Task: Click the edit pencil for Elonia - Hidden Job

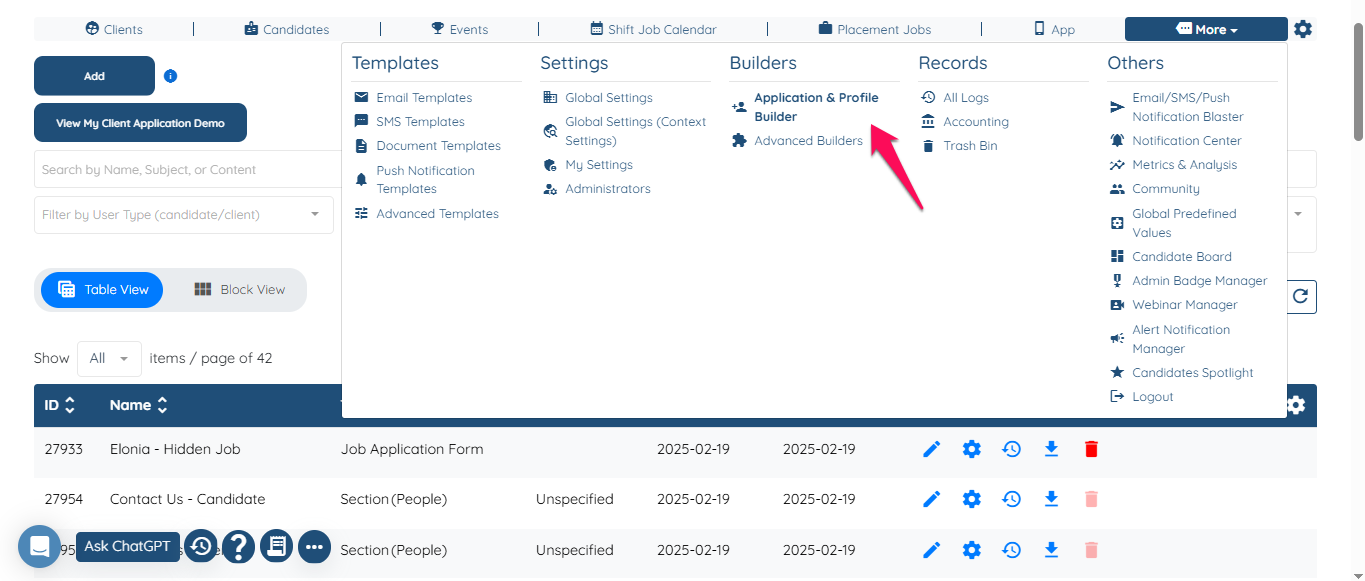Action: click(931, 449)
